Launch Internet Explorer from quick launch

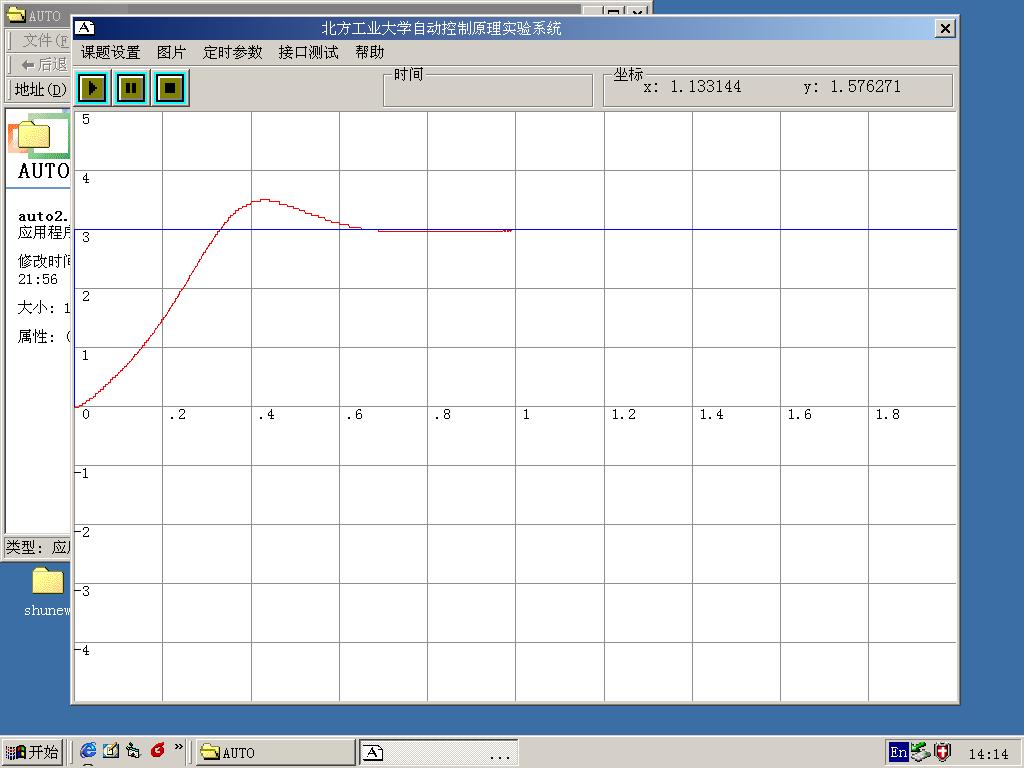(x=88, y=750)
